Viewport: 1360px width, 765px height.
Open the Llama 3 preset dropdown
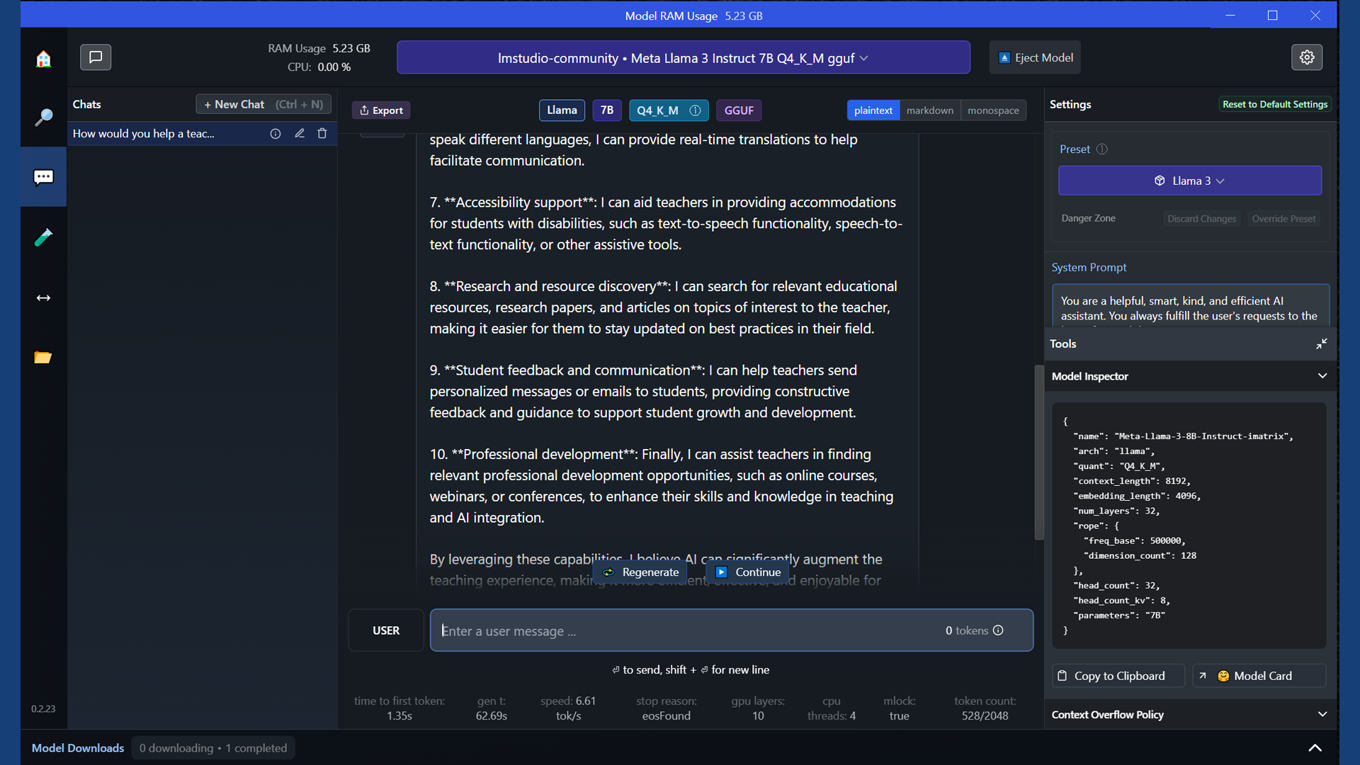point(1189,181)
